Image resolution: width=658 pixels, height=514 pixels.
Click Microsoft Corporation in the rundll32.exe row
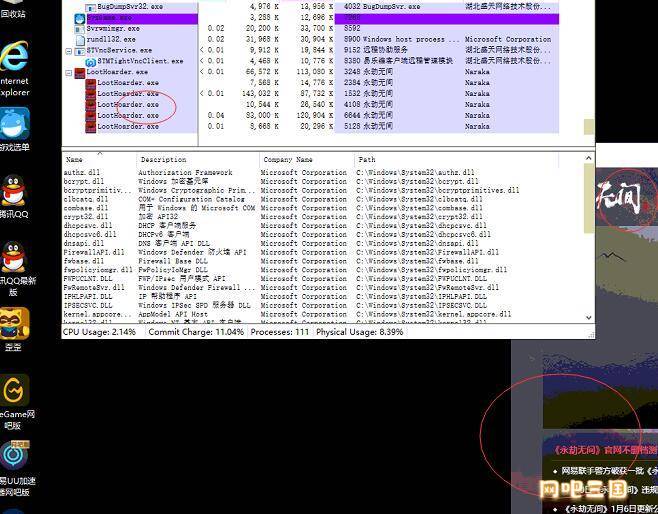coord(508,39)
